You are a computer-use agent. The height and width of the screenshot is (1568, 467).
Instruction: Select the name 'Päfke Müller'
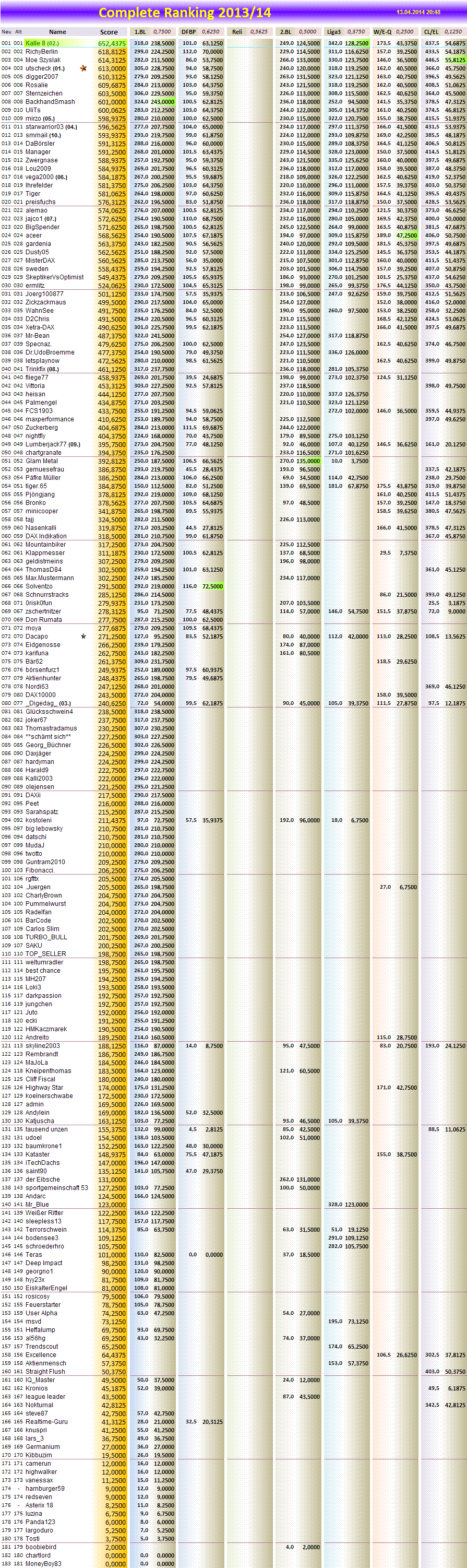pos(43,478)
